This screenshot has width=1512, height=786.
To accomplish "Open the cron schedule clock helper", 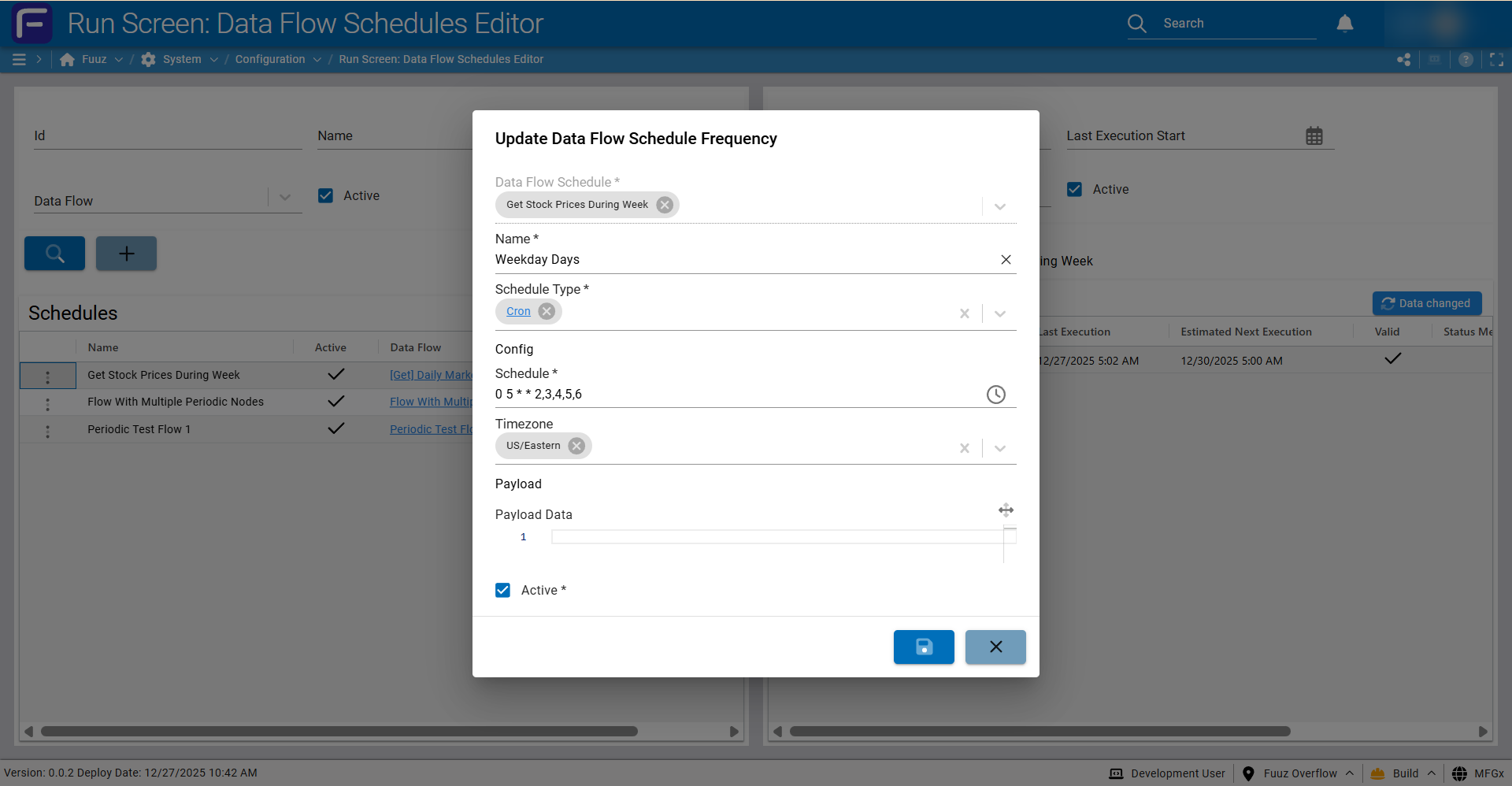I will [996, 395].
